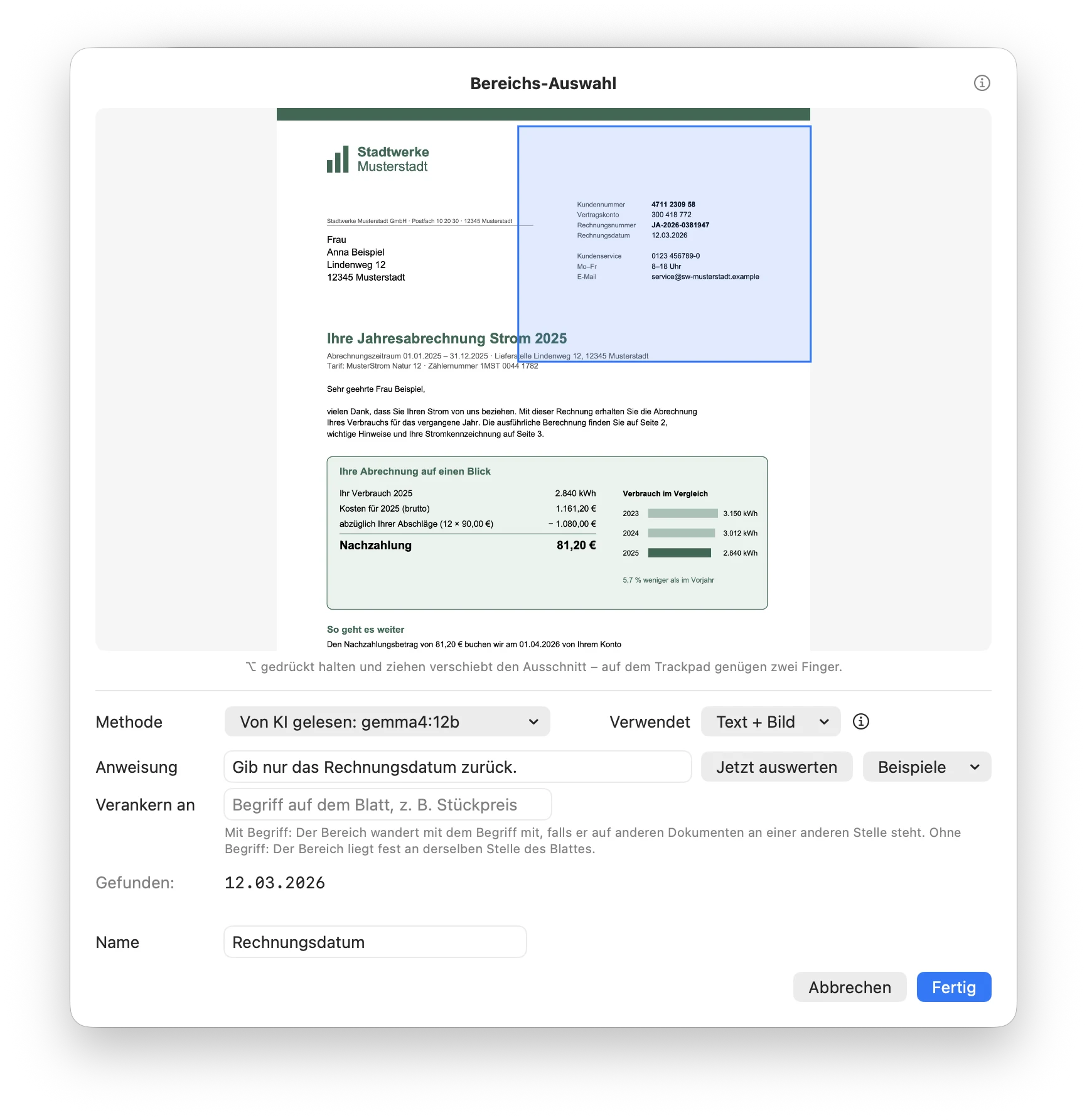Click the info icon beside the Bereichs-Auswahl title
1087x1120 pixels.
tap(982, 83)
